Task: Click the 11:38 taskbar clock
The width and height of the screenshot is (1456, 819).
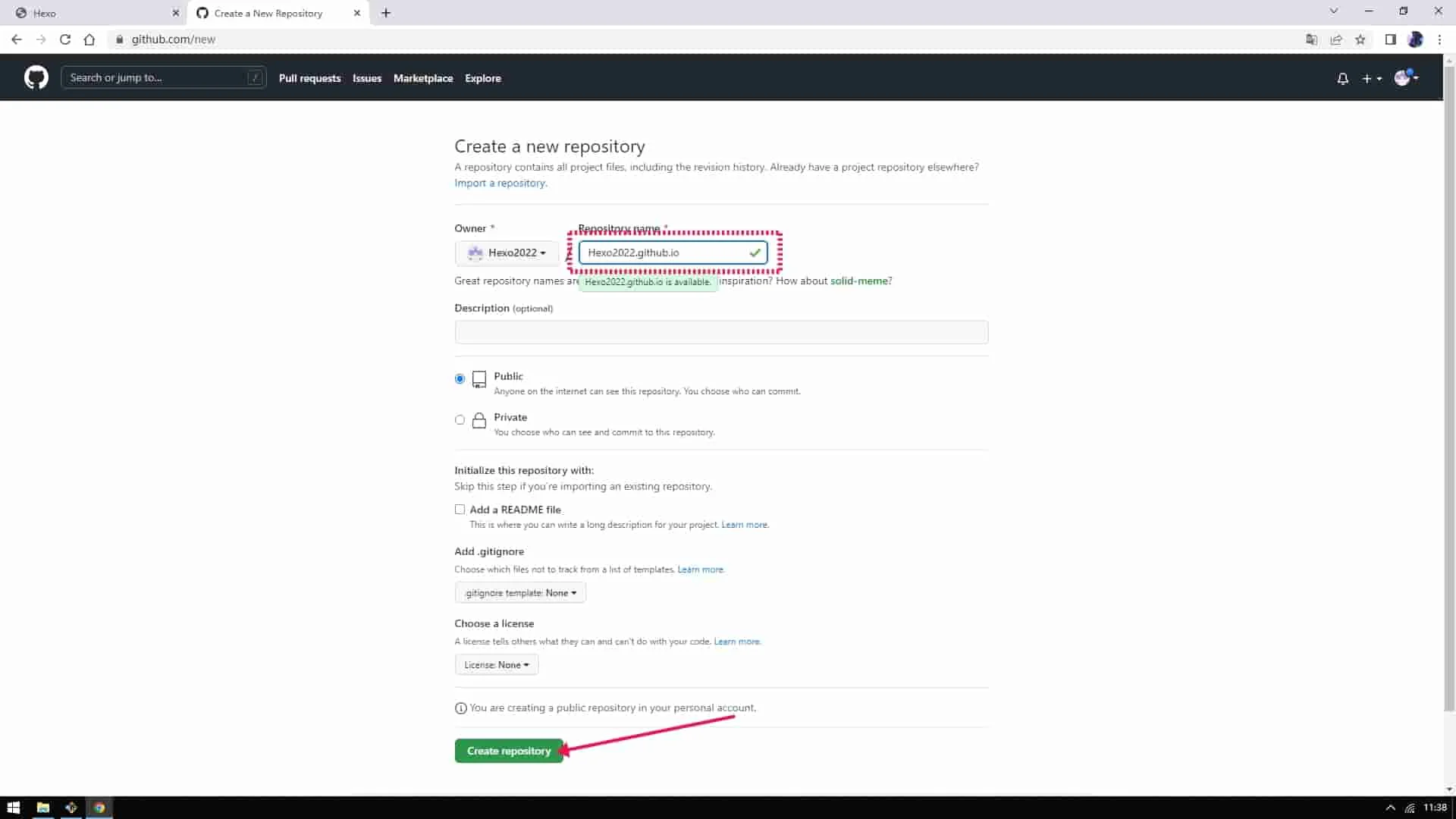Action: click(1435, 808)
